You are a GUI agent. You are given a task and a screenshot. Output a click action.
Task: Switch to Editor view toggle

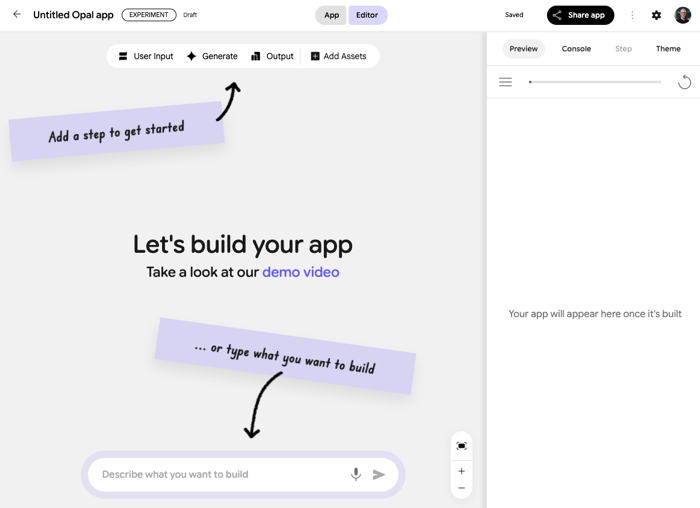tap(367, 15)
